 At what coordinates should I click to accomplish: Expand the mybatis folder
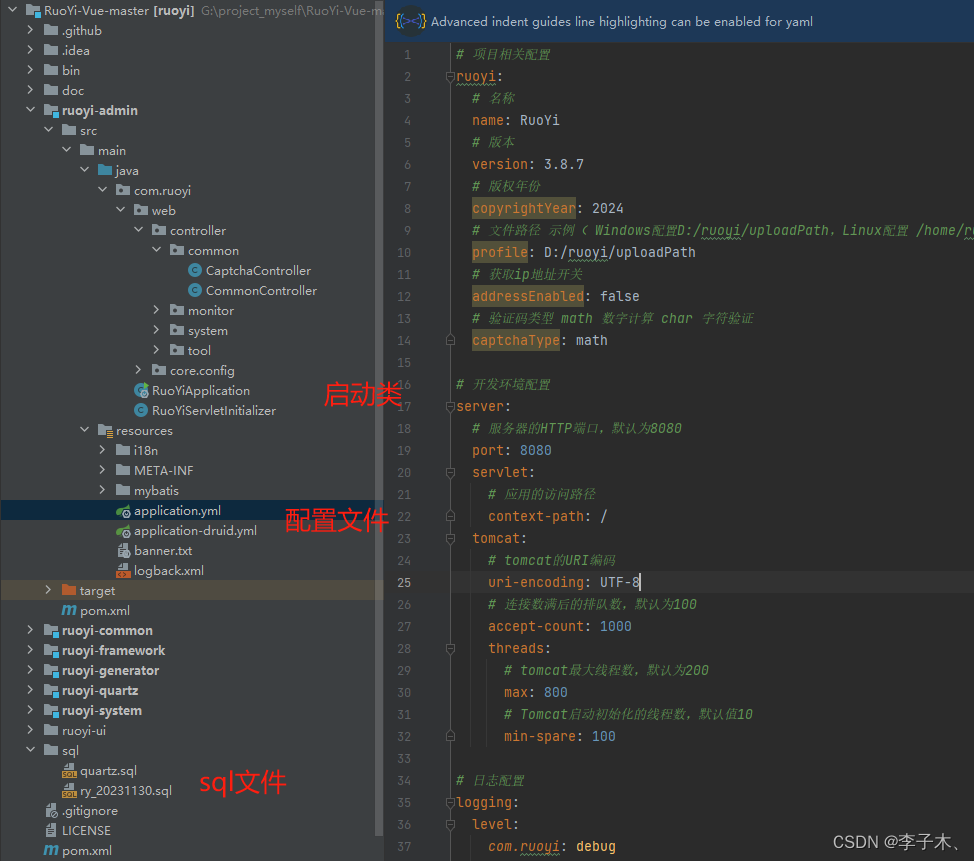(x=102, y=490)
